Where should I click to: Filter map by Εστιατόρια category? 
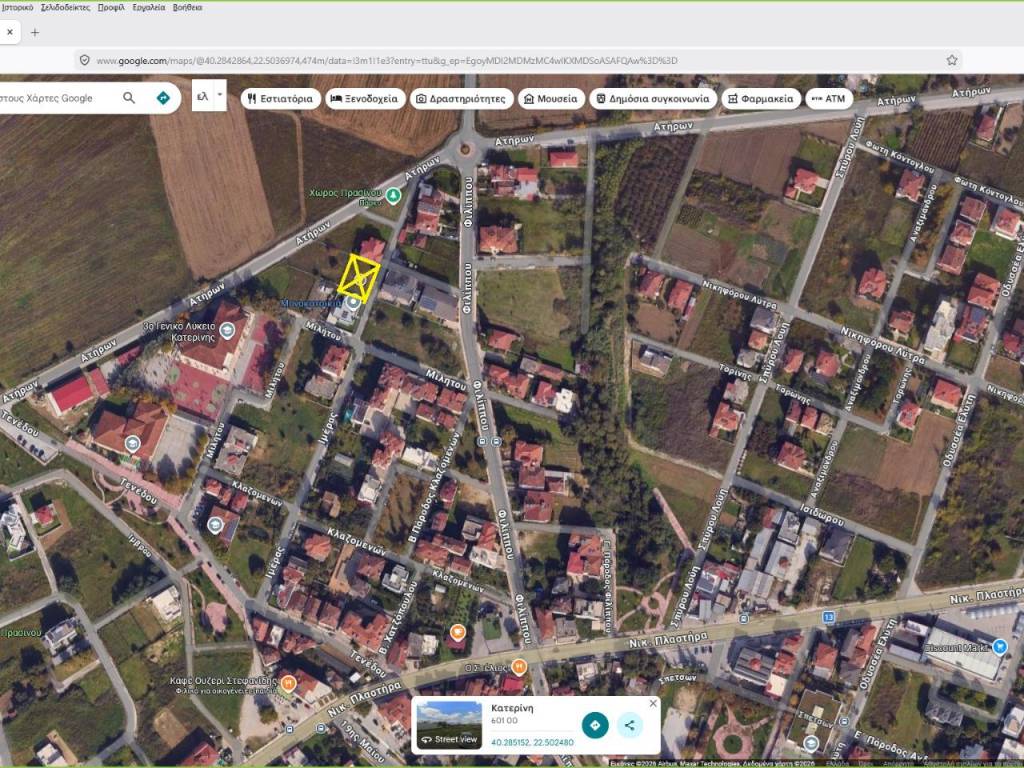(x=281, y=99)
